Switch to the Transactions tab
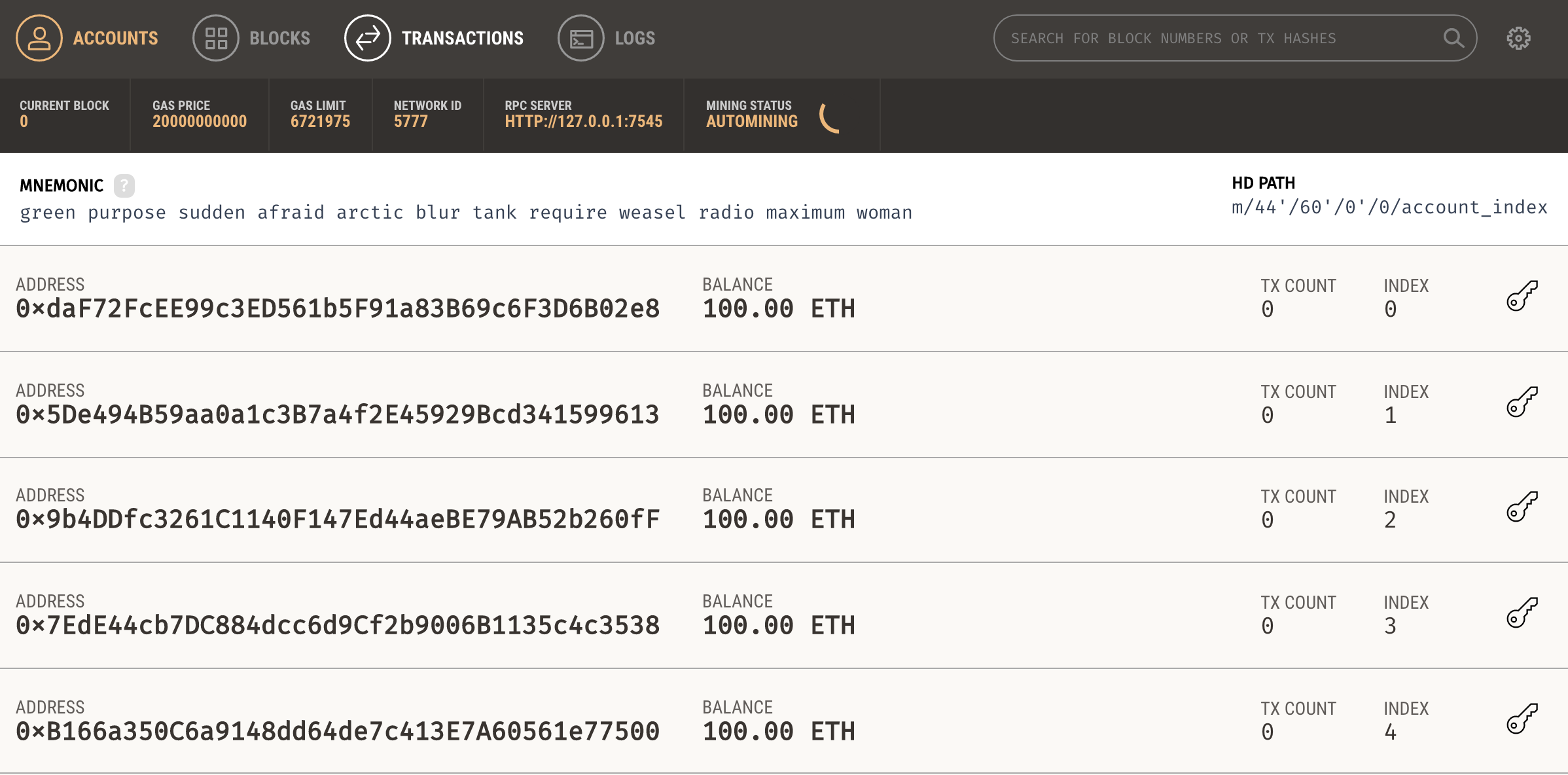Screen dimensions: 1568x775 [x=463, y=37]
